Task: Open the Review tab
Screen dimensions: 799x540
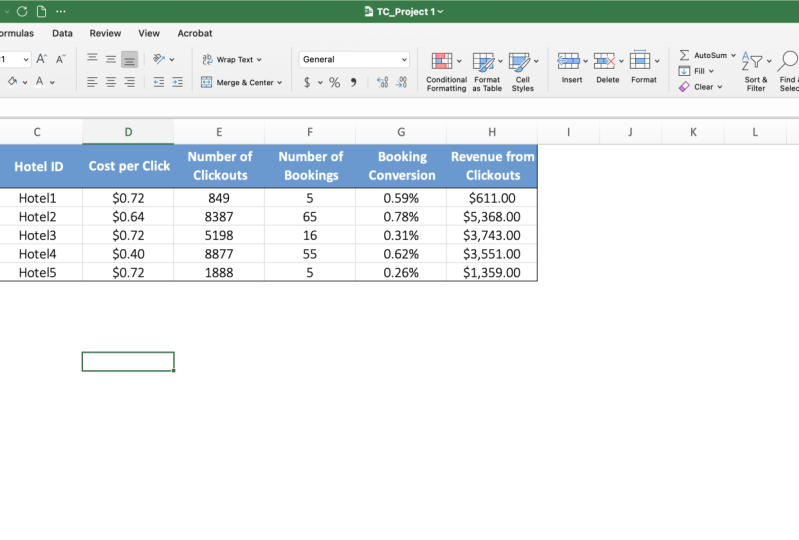Action: point(105,33)
